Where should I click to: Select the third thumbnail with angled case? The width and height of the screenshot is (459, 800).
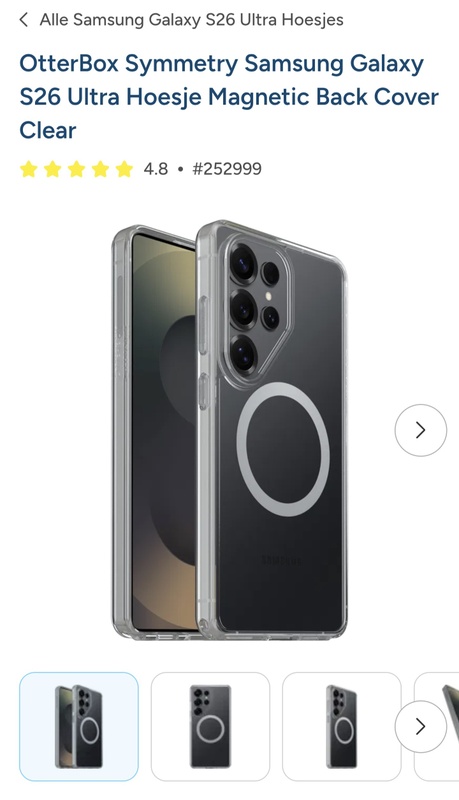click(x=341, y=727)
